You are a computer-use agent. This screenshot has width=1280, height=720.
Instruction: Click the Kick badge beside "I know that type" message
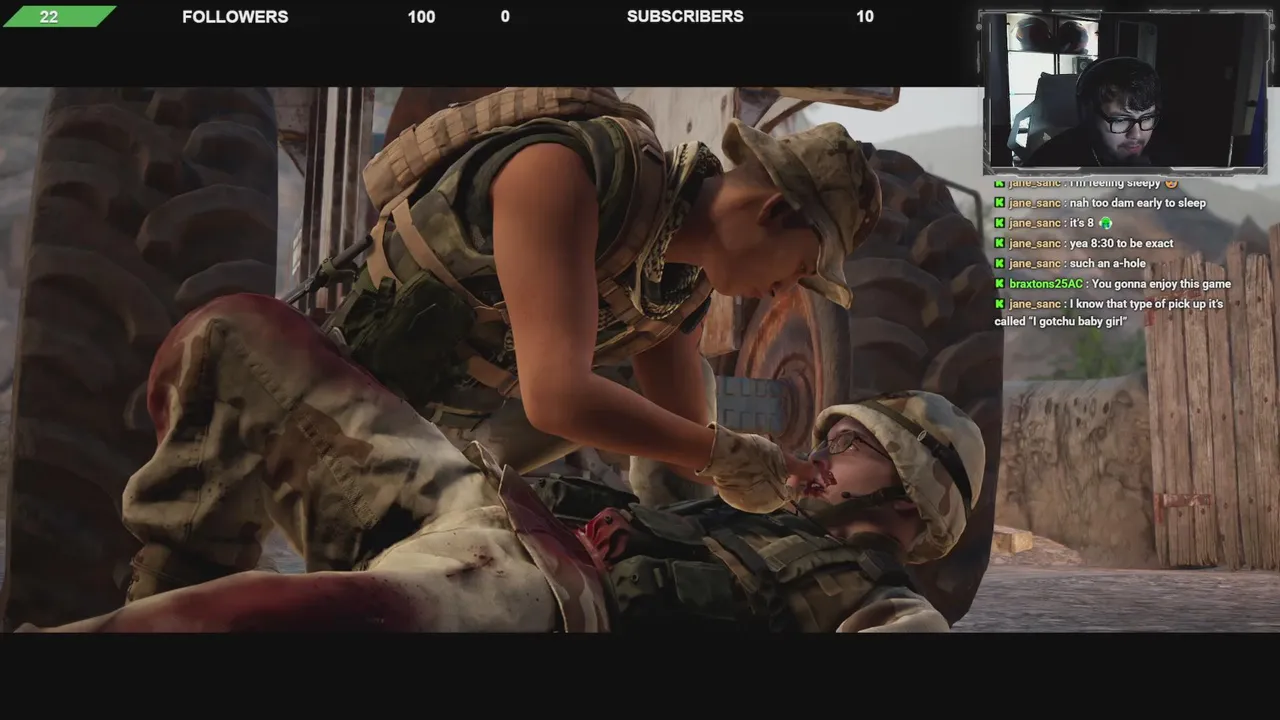click(999, 304)
